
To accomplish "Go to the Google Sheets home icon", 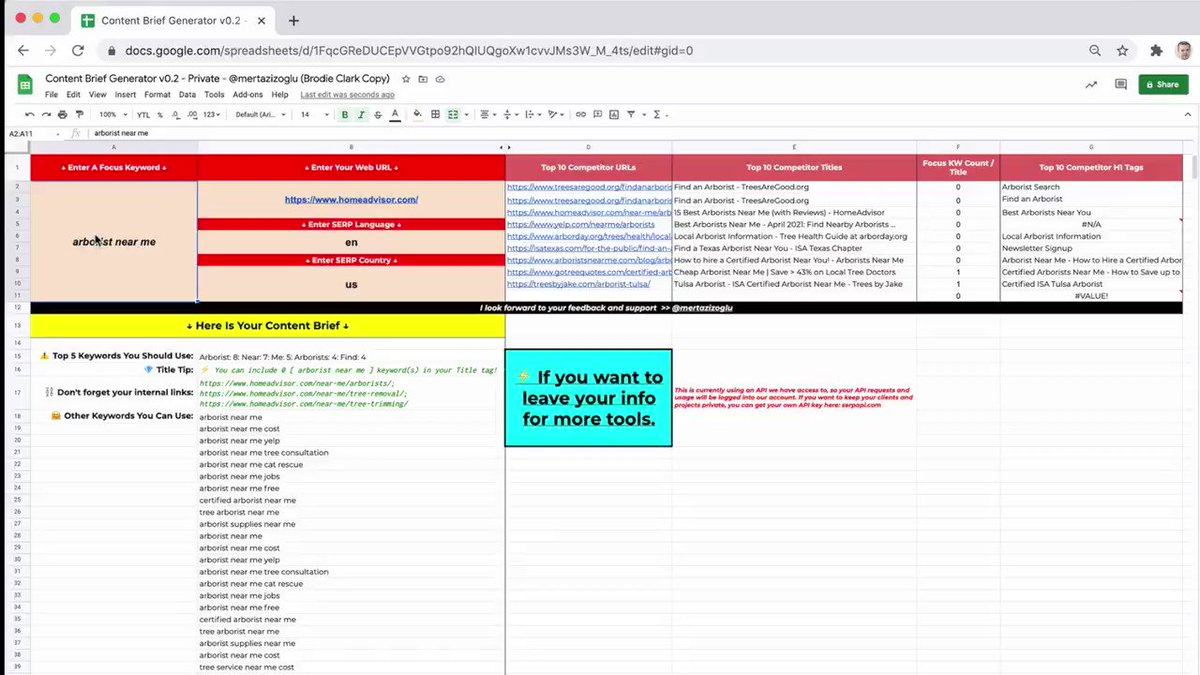I will (x=25, y=85).
